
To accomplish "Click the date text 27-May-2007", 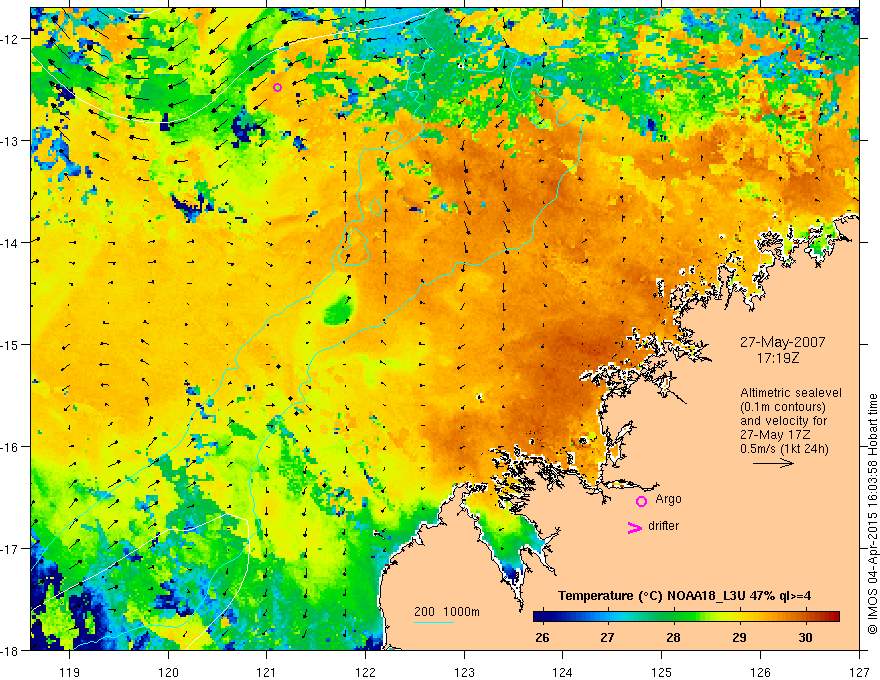I will pyautogui.click(x=783, y=342).
